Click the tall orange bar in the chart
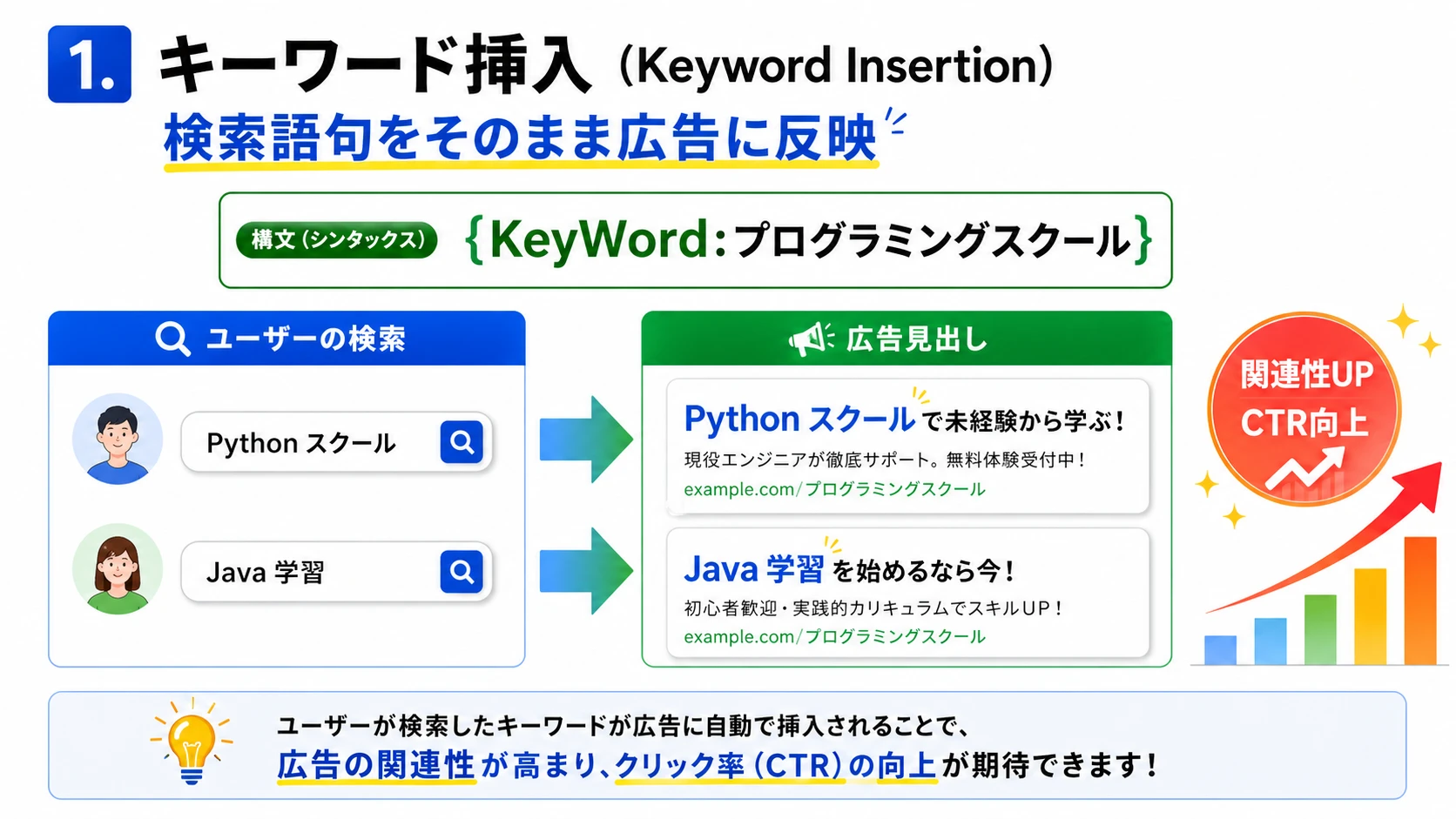 click(1420, 601)
